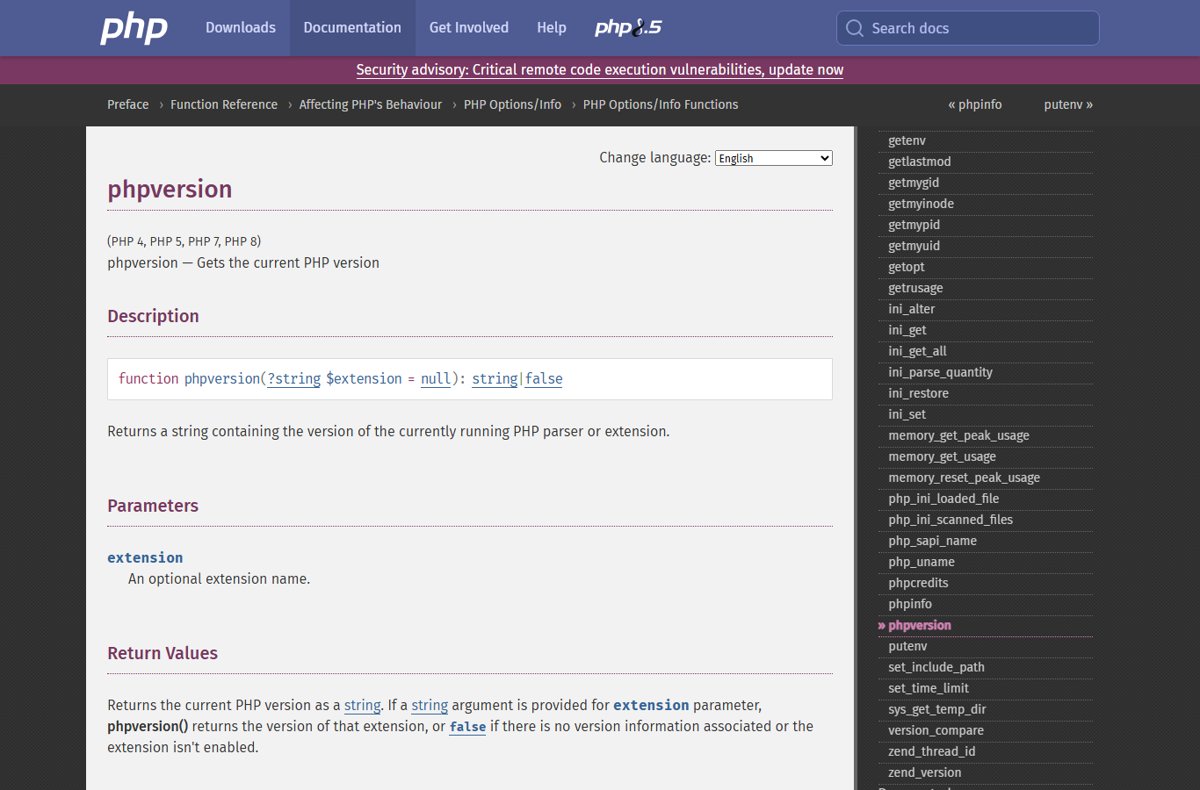This screenshot has width=1200, height=790.
Task: Click the false return type in signature
Action: (544, 379)
